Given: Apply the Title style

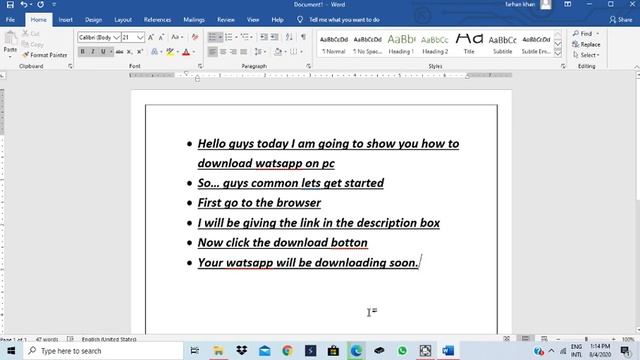Looking at the screenshot, I should [x=469, y=44].
